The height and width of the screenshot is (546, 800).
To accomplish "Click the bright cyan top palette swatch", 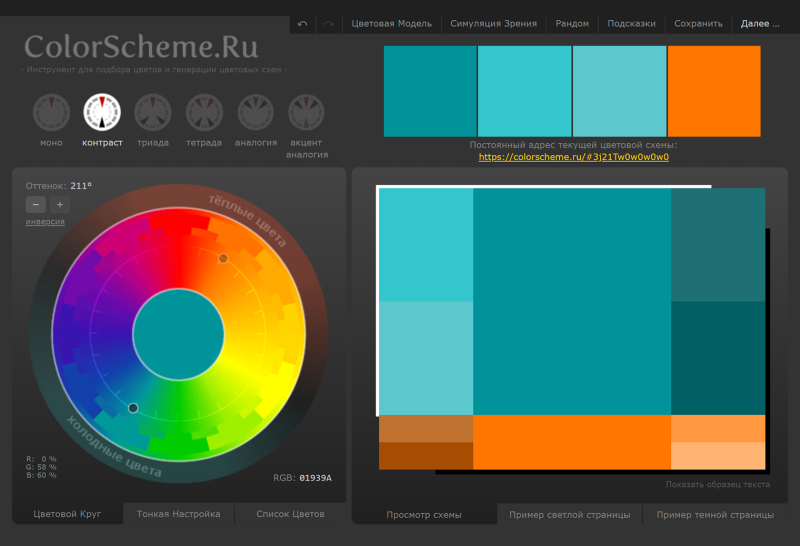I will [x=524, y=91].
